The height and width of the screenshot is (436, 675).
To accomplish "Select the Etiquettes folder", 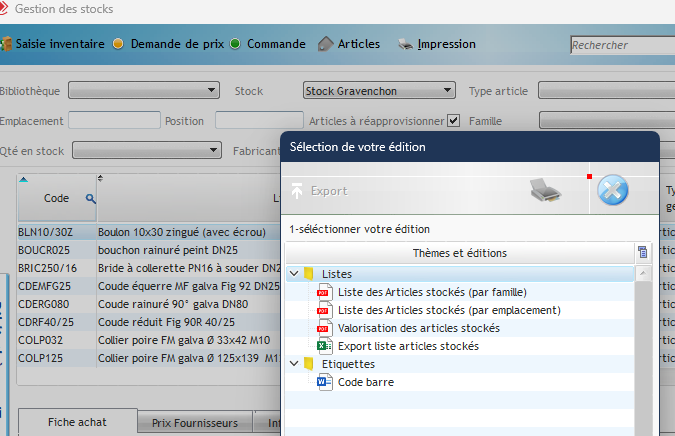I will point(348,364).
